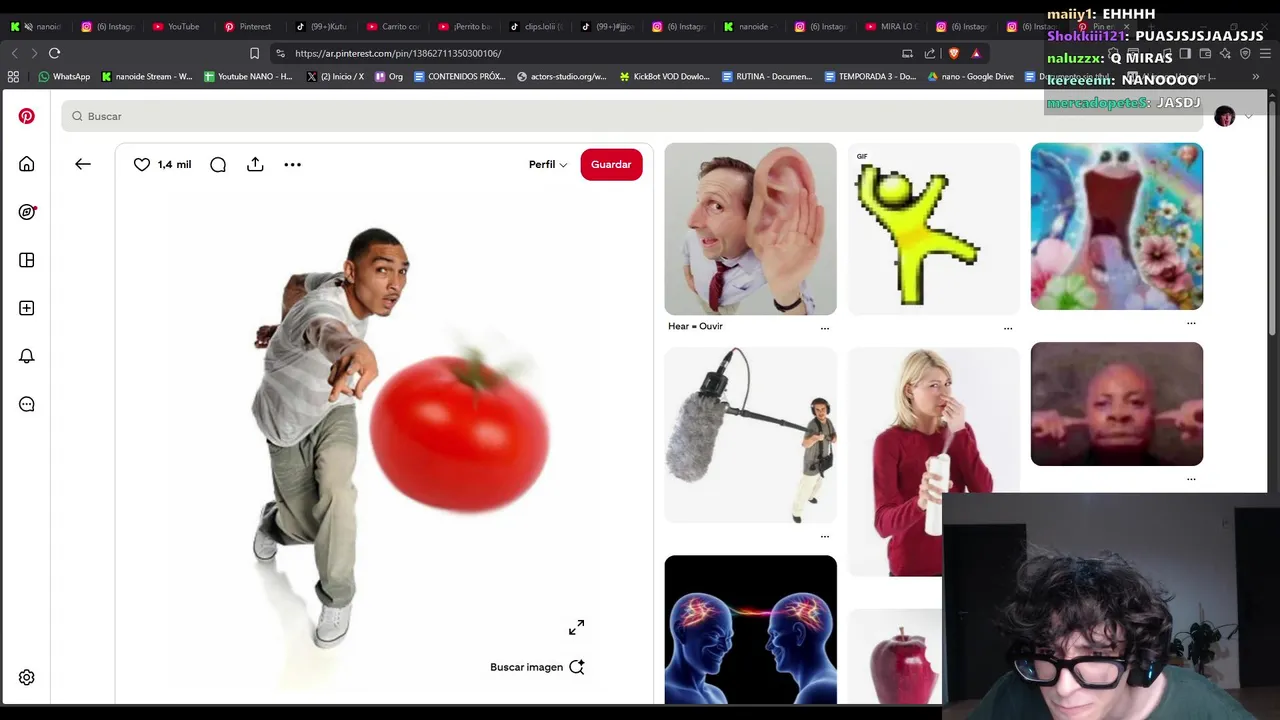The height and width of the screenshot is (720, 1280).
Task: Open the Perfil board dropdown
Action: pos(548,164)
